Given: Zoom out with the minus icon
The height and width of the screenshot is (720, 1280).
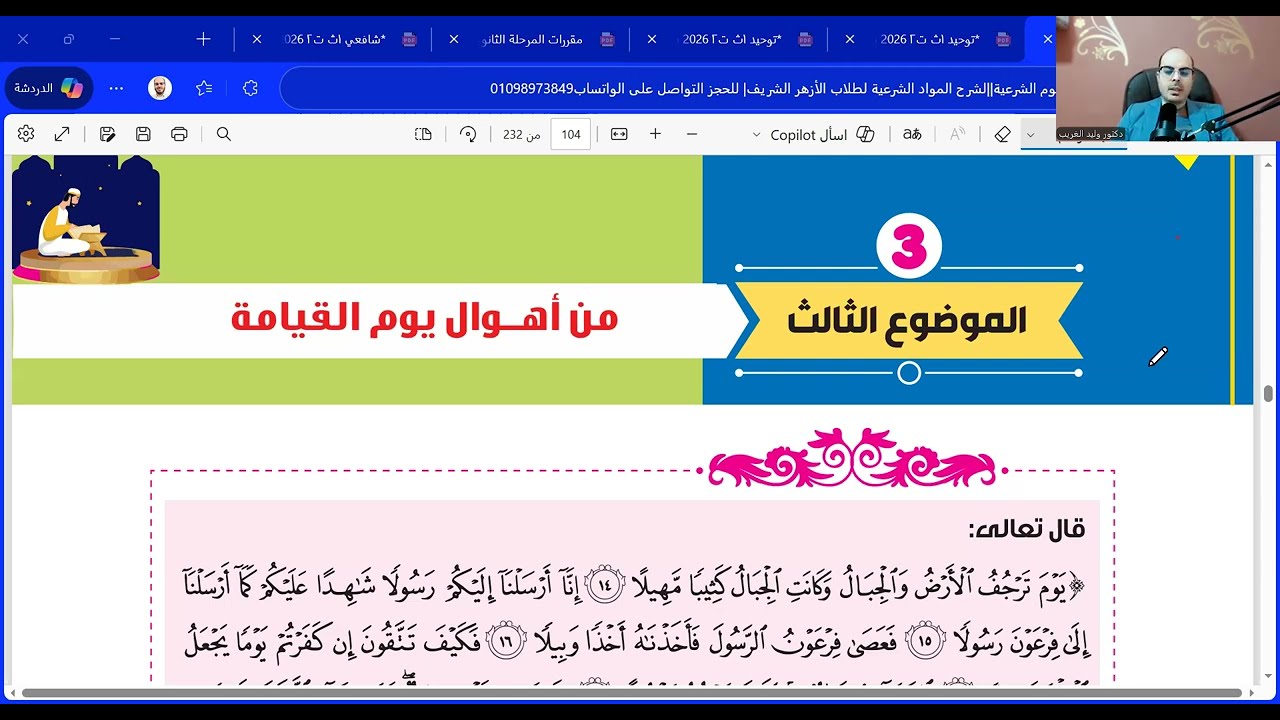Looking at the screenshot, I should (691, 134).
